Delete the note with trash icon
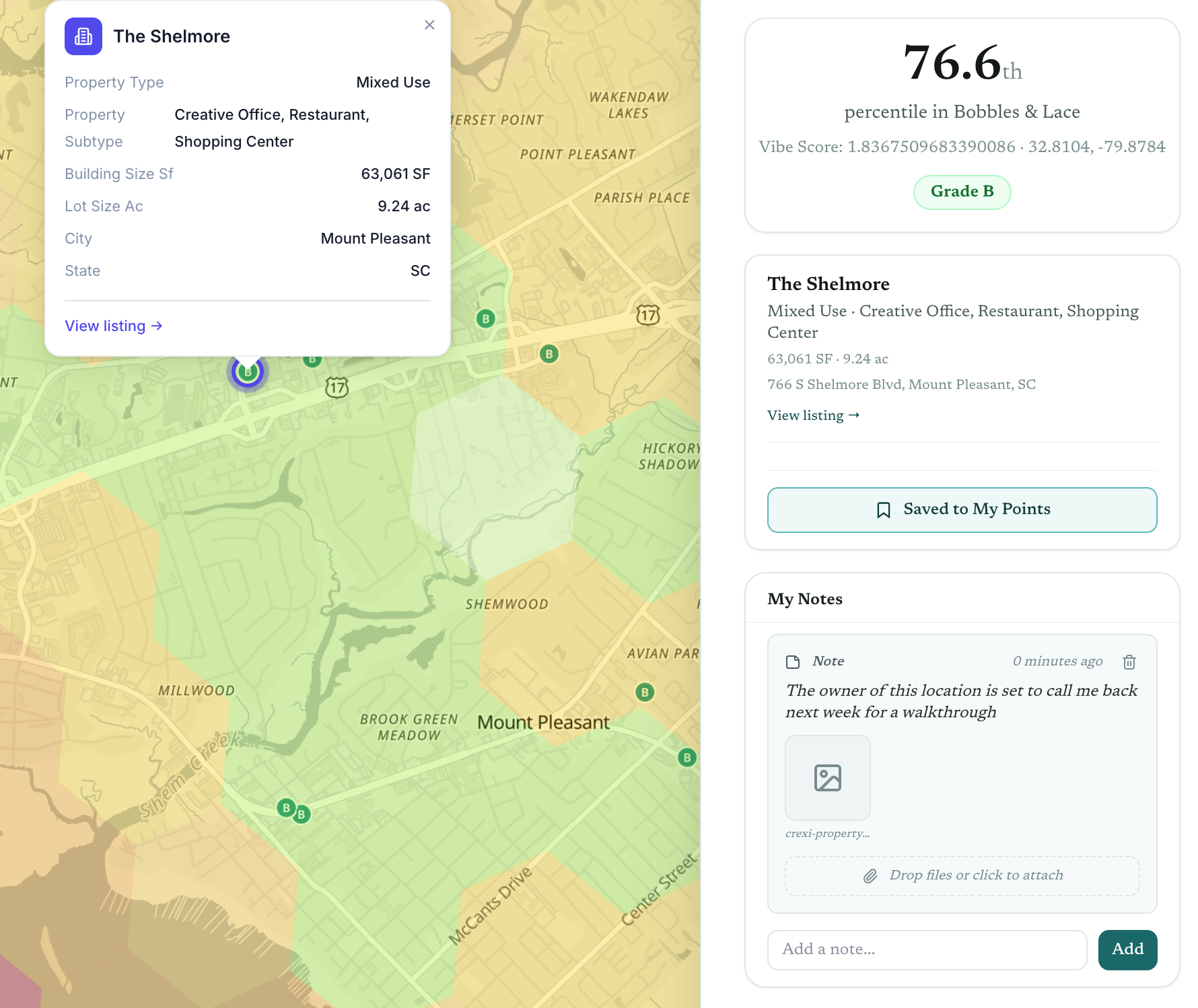 coord(1129,662)
